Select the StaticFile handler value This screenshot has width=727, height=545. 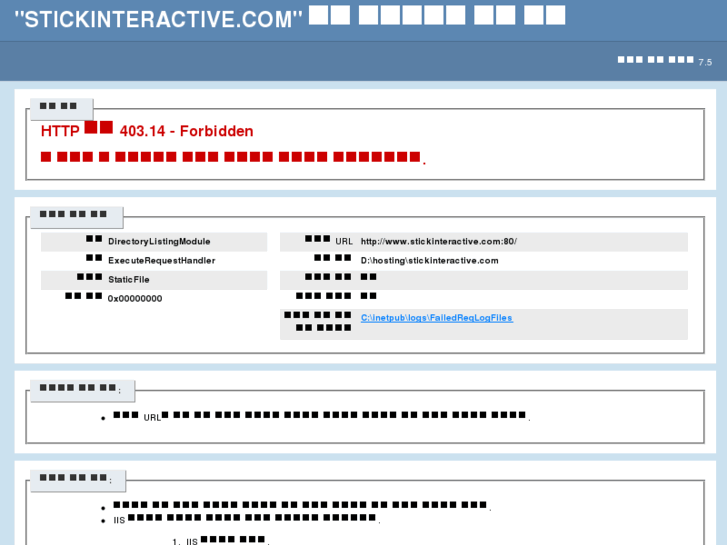click(x=129, y=279)
